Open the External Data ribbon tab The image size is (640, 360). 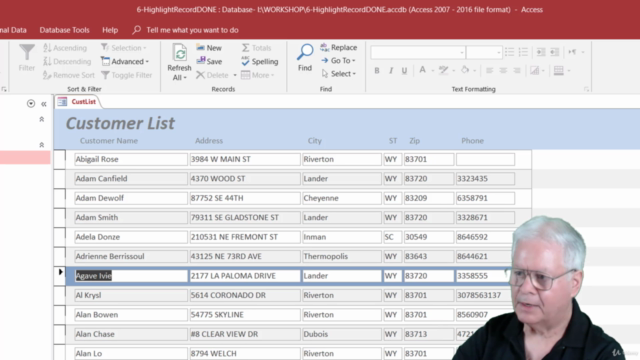click(x=13, y=30)
